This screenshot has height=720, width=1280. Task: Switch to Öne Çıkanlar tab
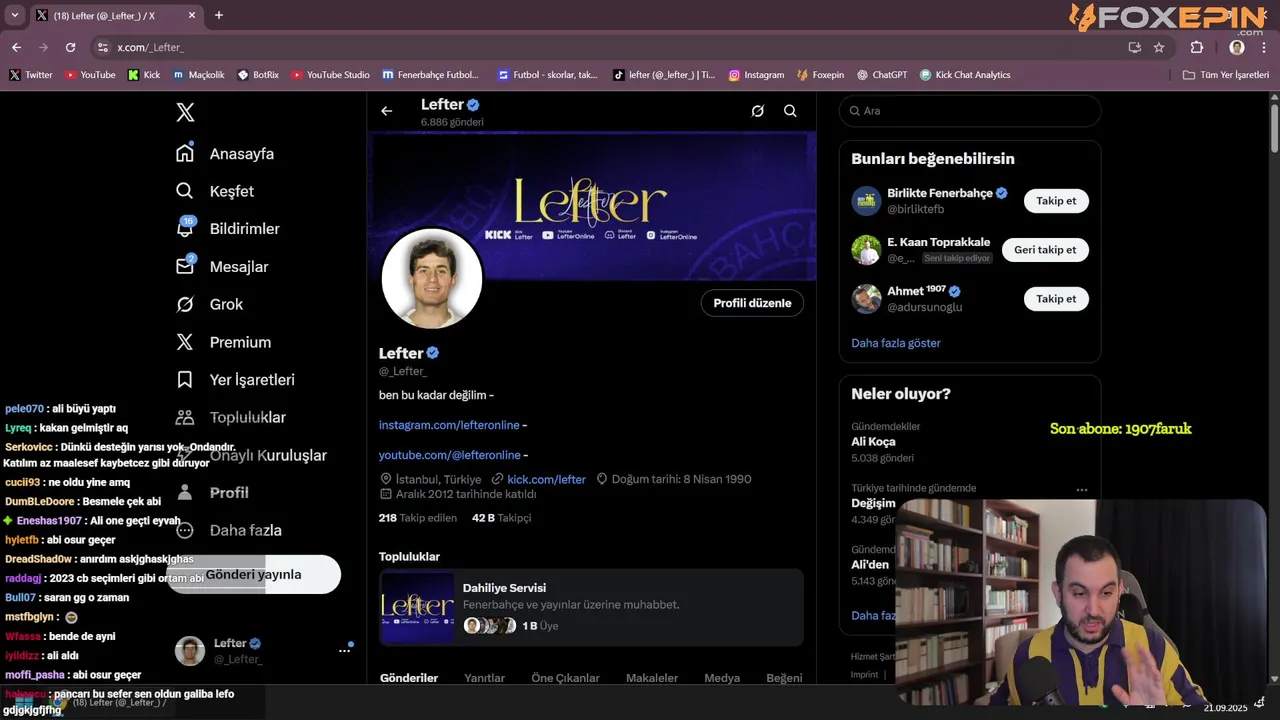pos(565,678)
